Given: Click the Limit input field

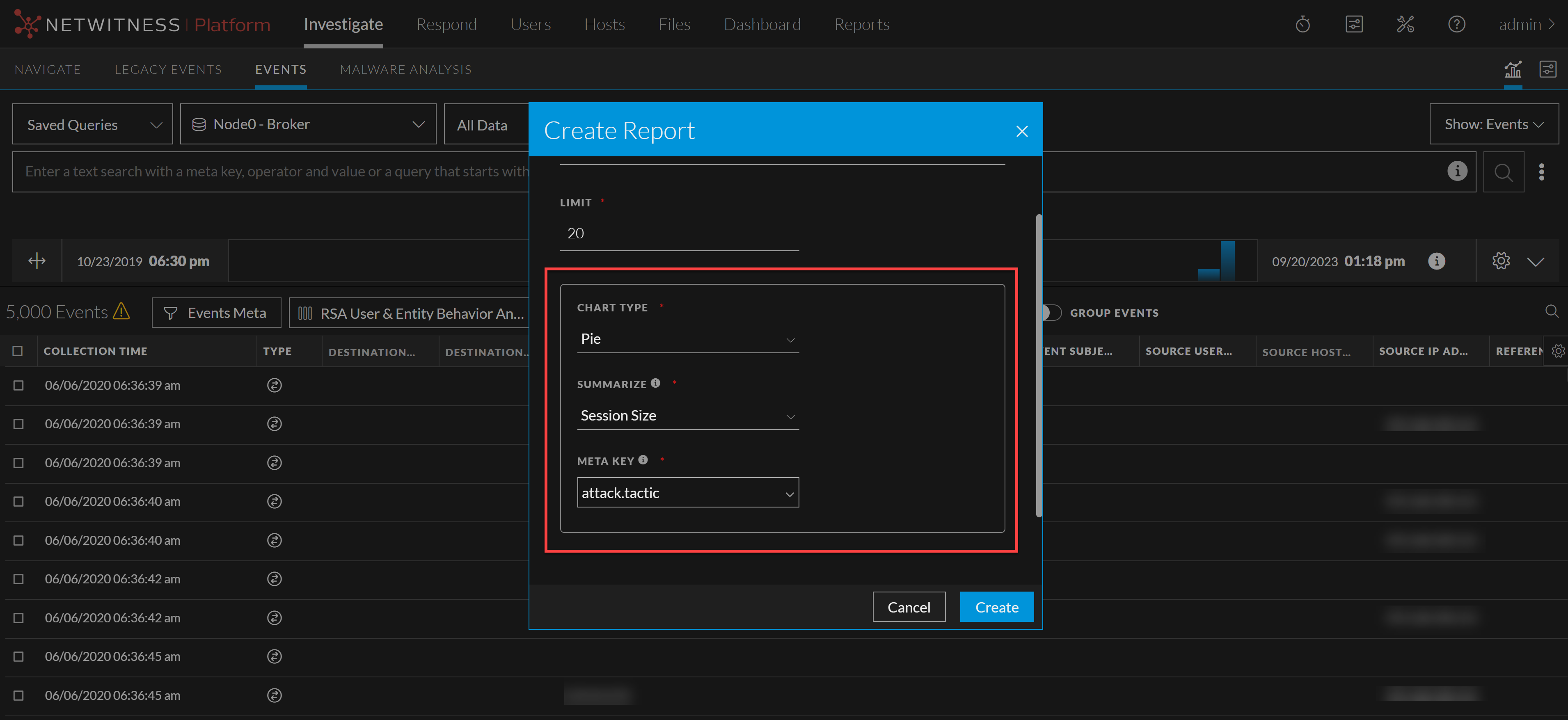Looking at the screenshot, I should [x=679, y=234].
